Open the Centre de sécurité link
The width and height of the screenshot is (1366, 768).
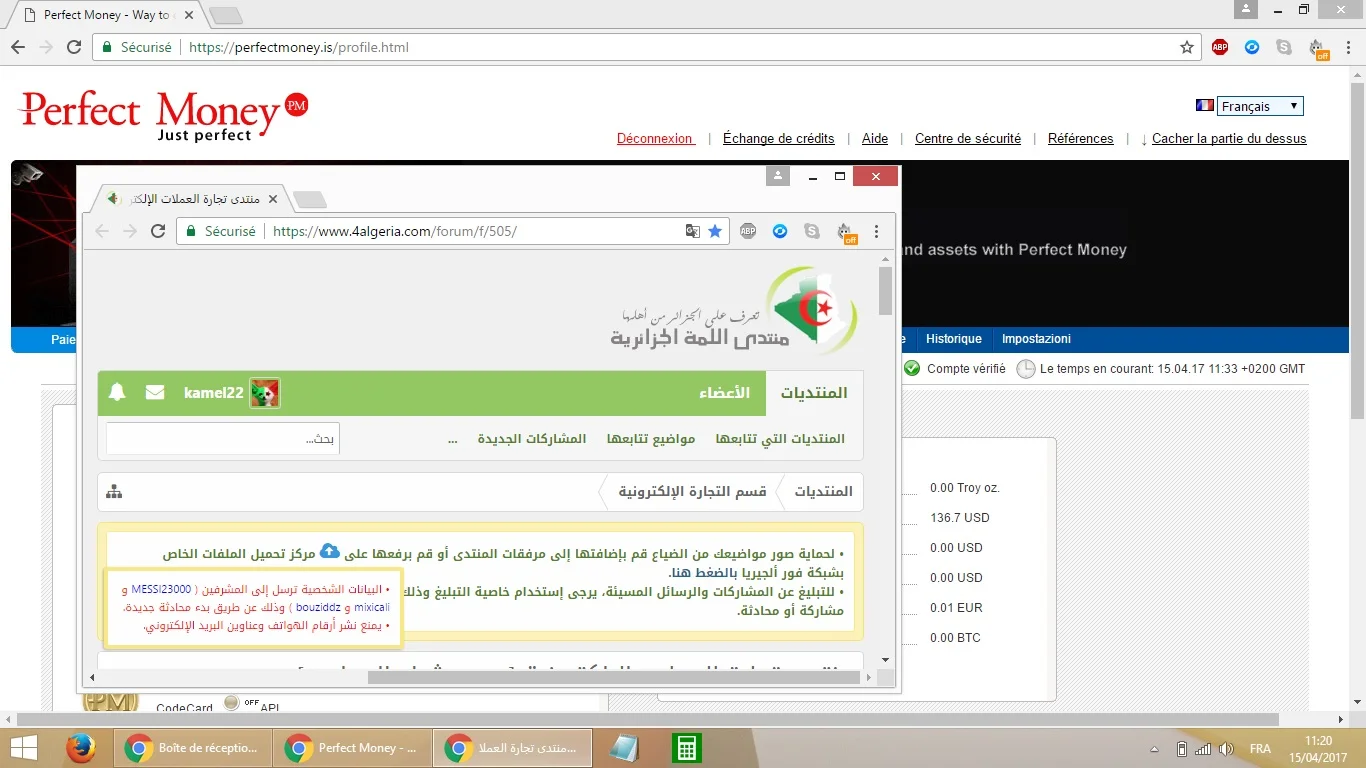[967, 139]
